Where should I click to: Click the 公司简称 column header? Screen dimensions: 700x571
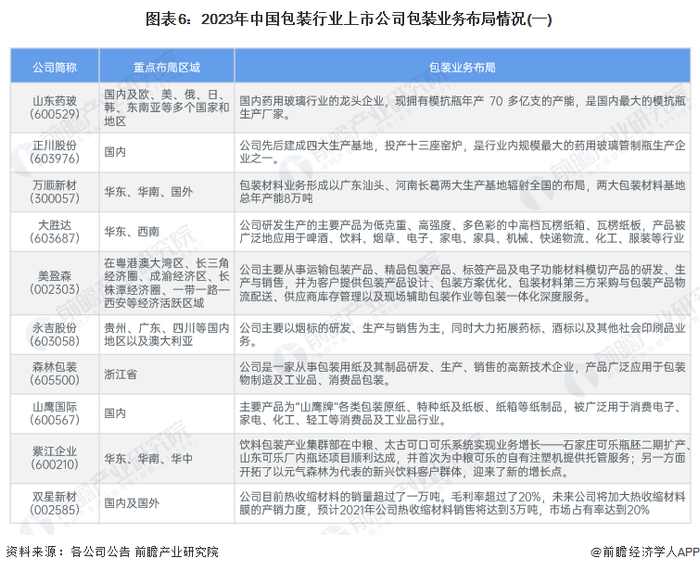click(x=54, y=67)
